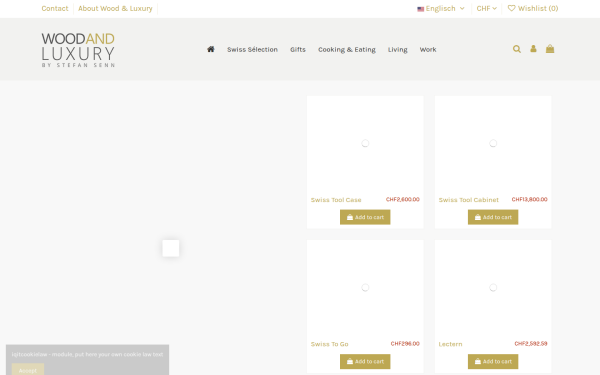The width and height of the screenshot is (600, 375).
Task: Accept the cookie notice
Action: pyautogui.click(x=28, y=370)
